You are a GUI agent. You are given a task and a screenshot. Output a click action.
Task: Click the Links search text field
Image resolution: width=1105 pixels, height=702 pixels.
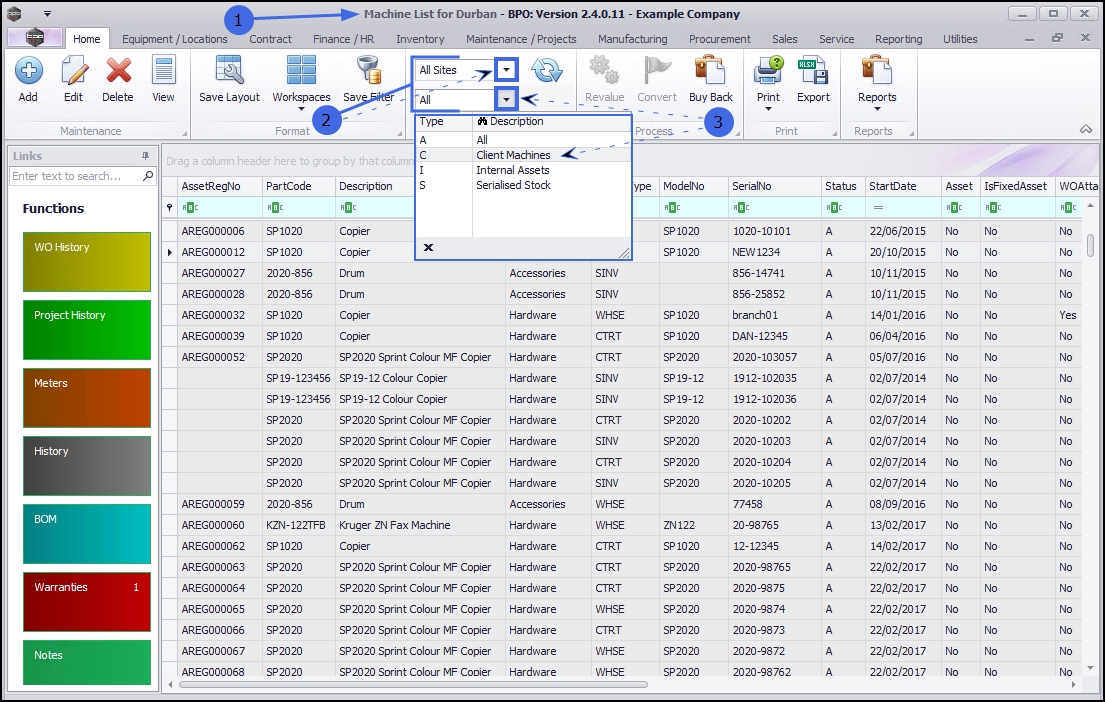[x=76, y=176]
